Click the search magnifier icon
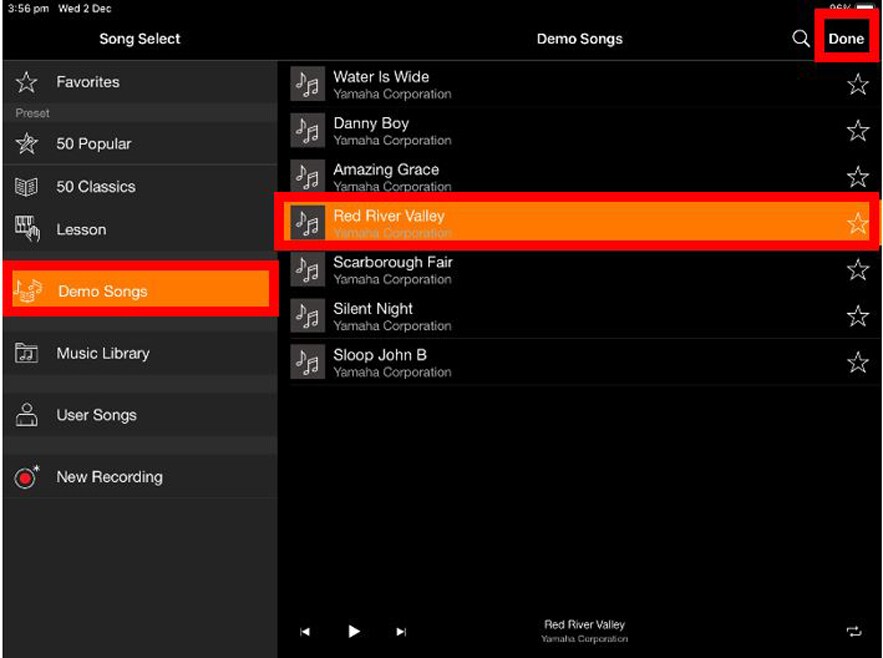Viewport: 883px width, 658px height. click(x=800, y=39)
